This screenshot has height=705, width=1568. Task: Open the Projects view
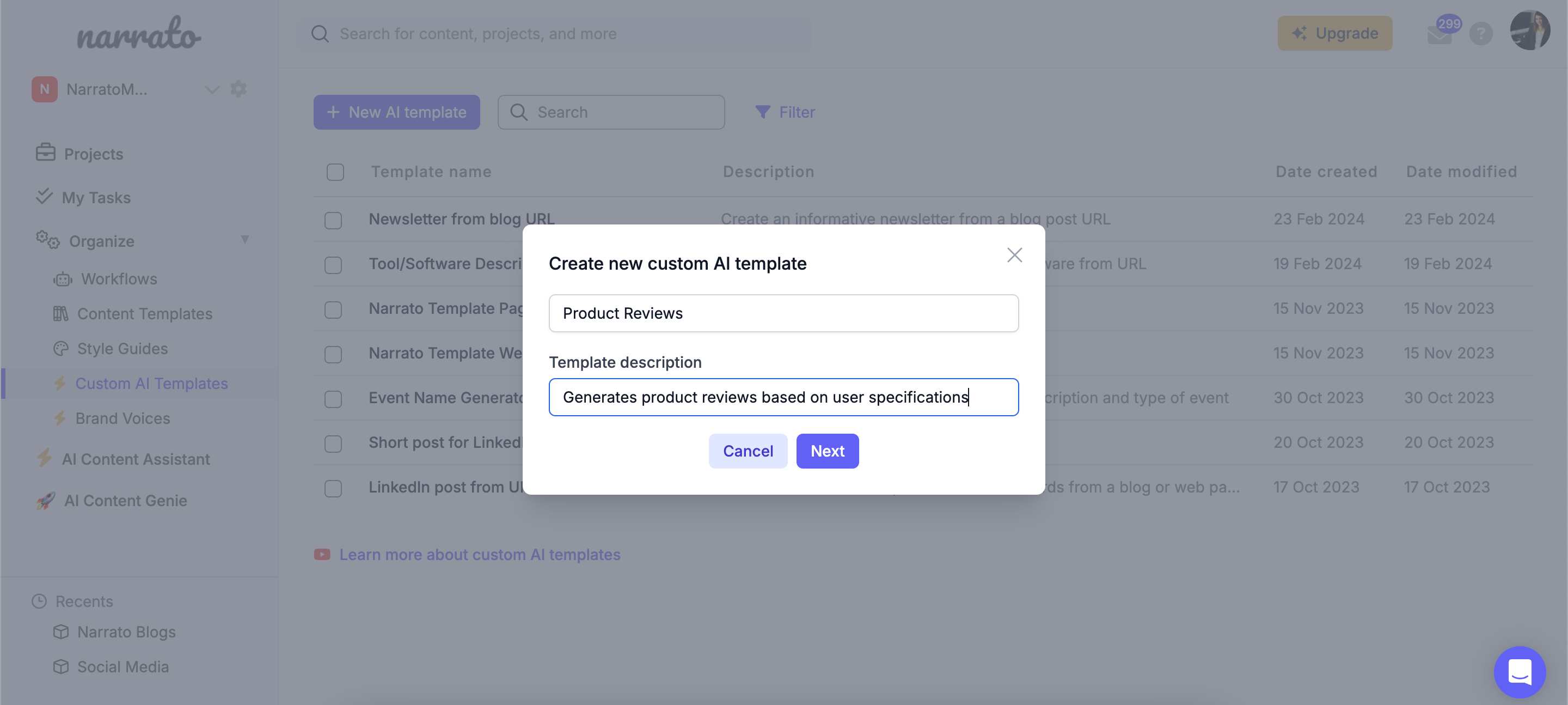click(93, 154)
